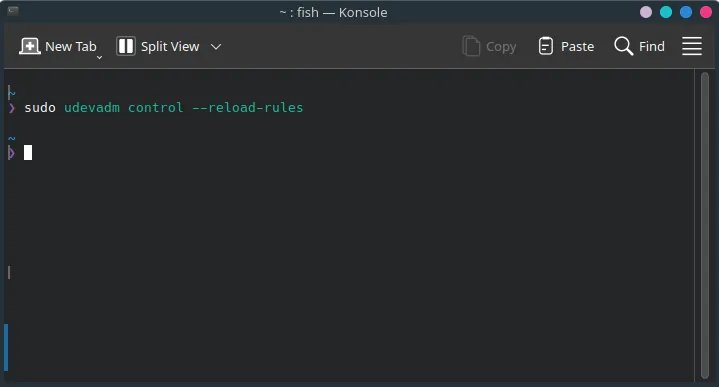Viewport: 719px width, 387px height.
Task: Paste clipboard with Paste button
Action: pos(566,46)
